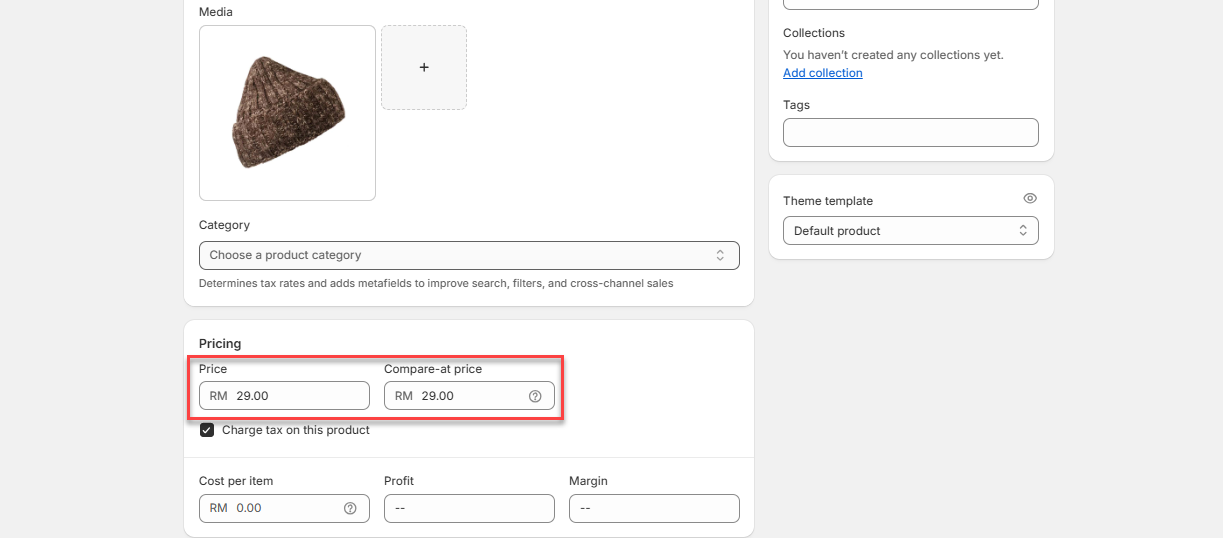1223x538 pixels.
Task: Click the Cost per item field
Action: point(285,508)
